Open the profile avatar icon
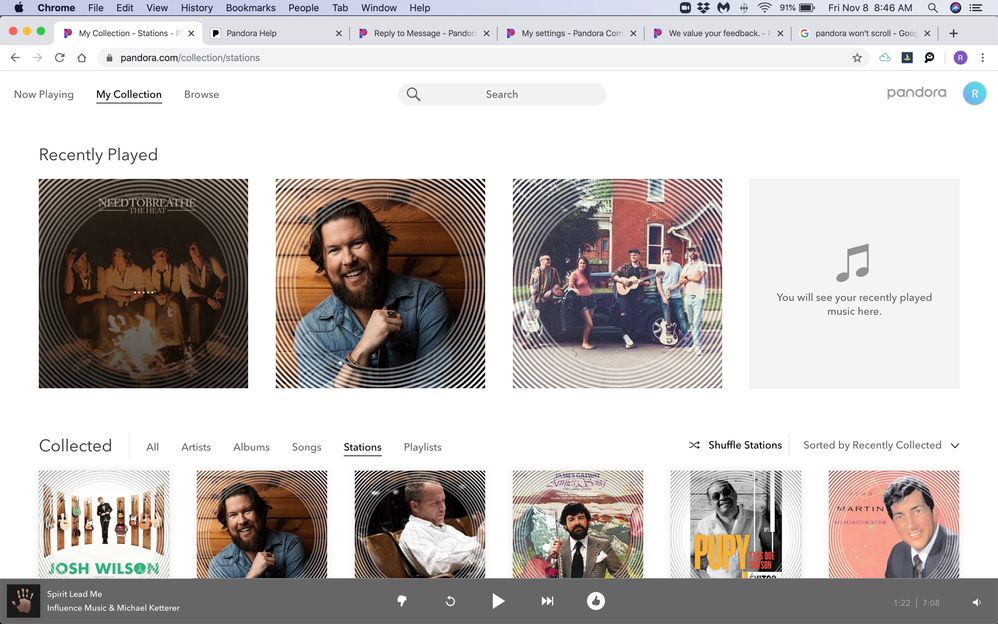998x624 pixels. tap(973, 92)
